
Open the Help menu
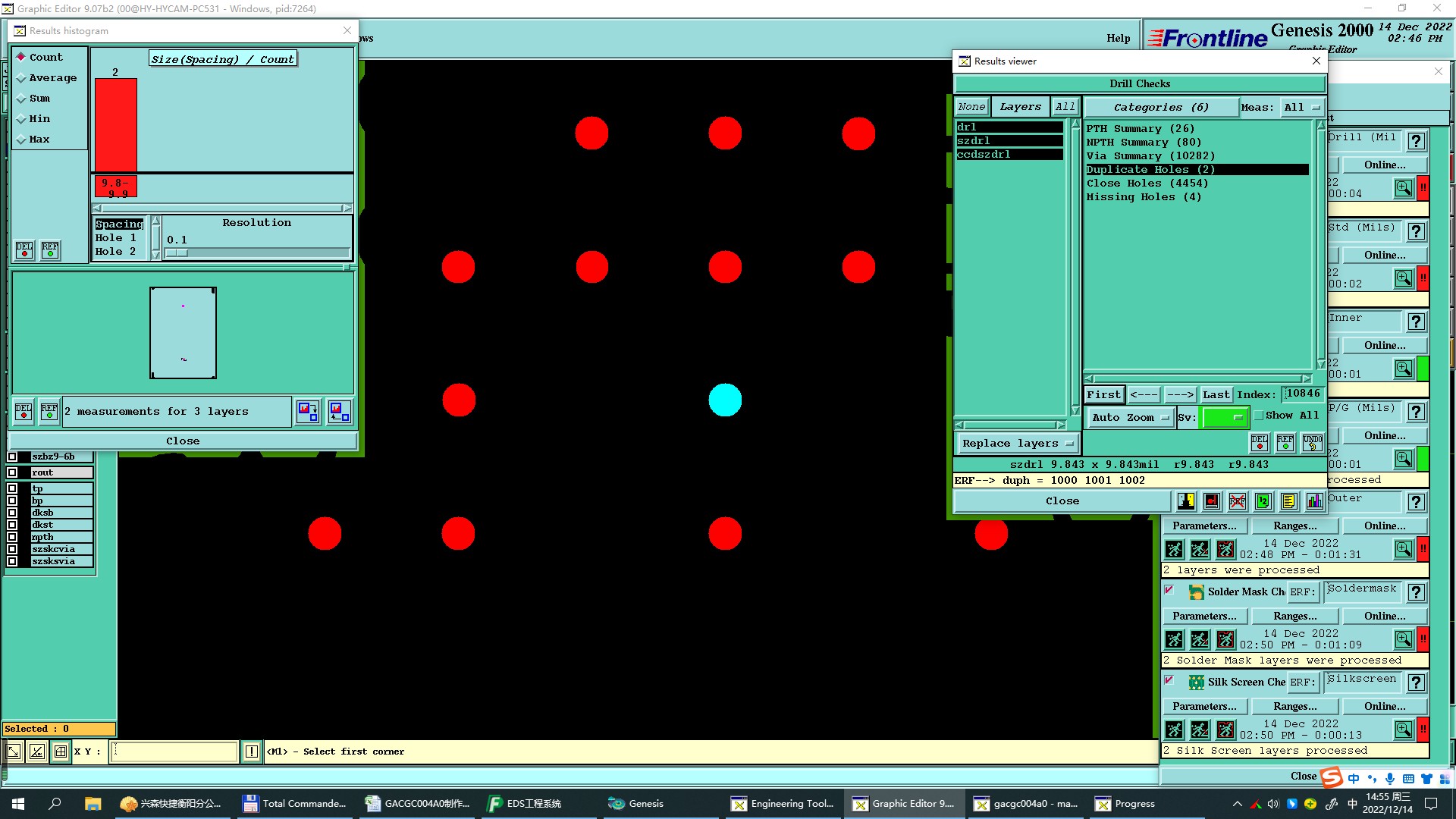[x=1118, y=38]
